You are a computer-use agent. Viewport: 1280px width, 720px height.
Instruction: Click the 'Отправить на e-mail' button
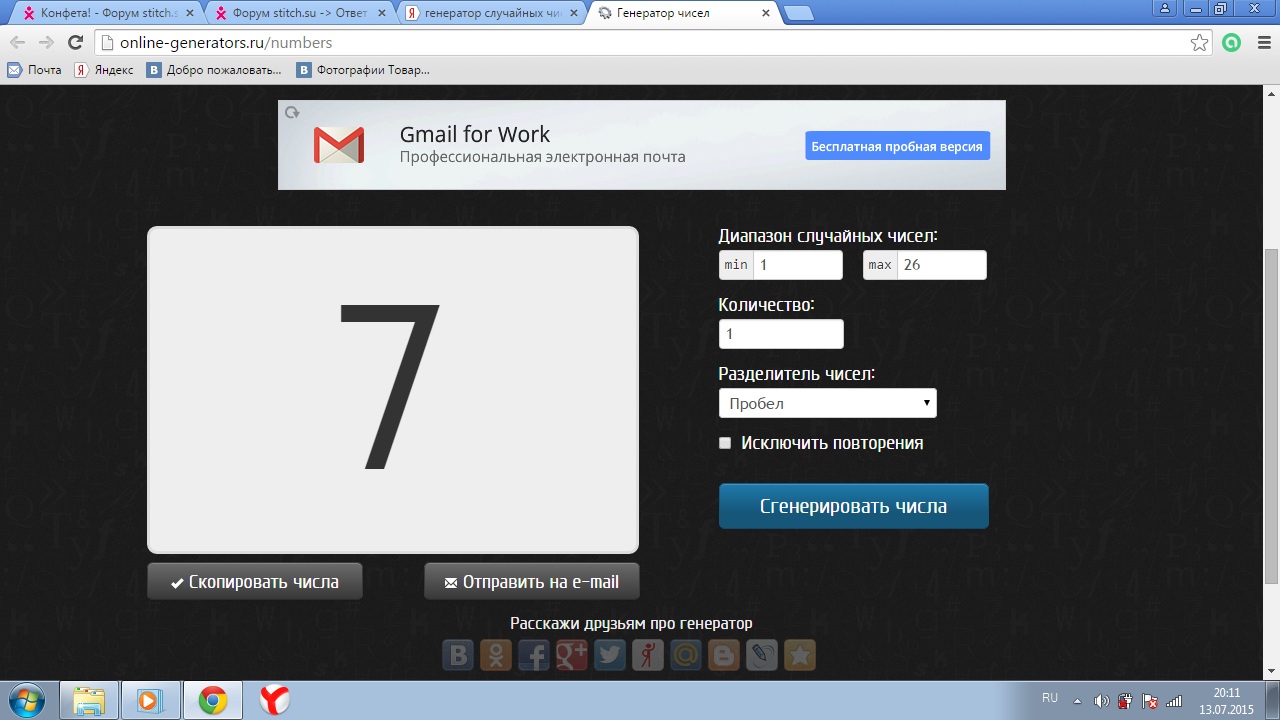(531, 582)
